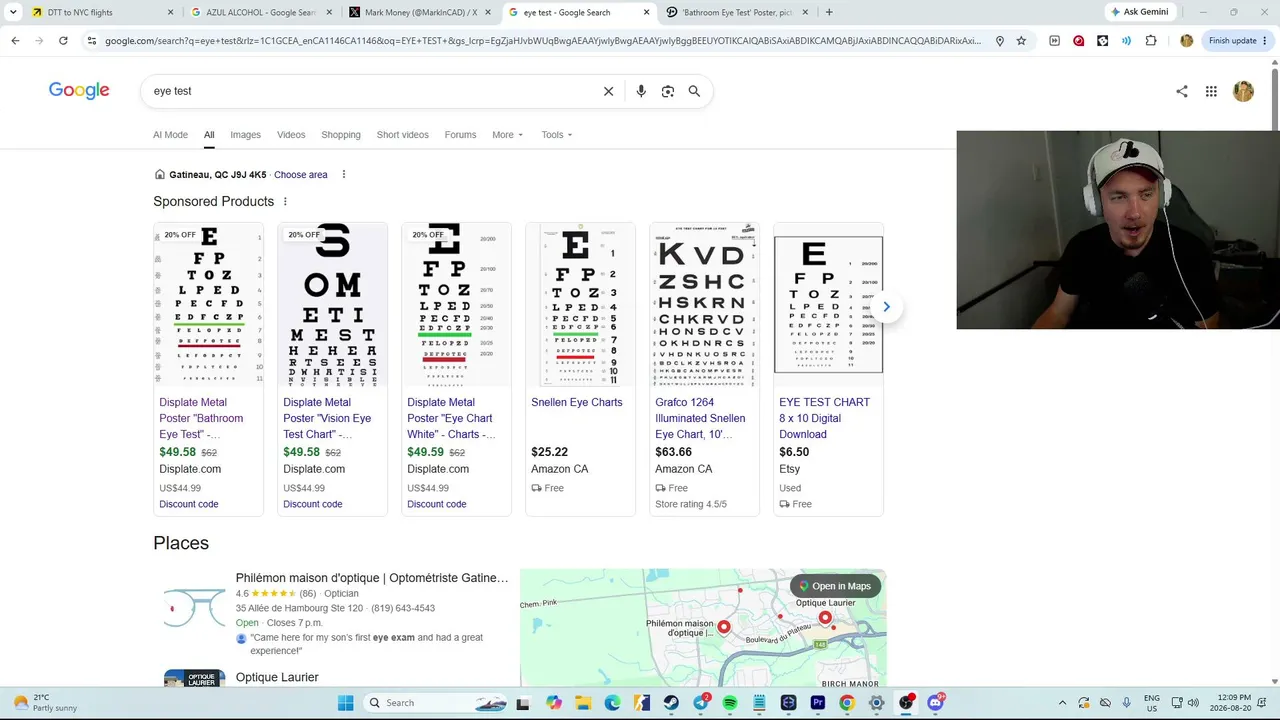Open the Forums results tab

point(460,135)
